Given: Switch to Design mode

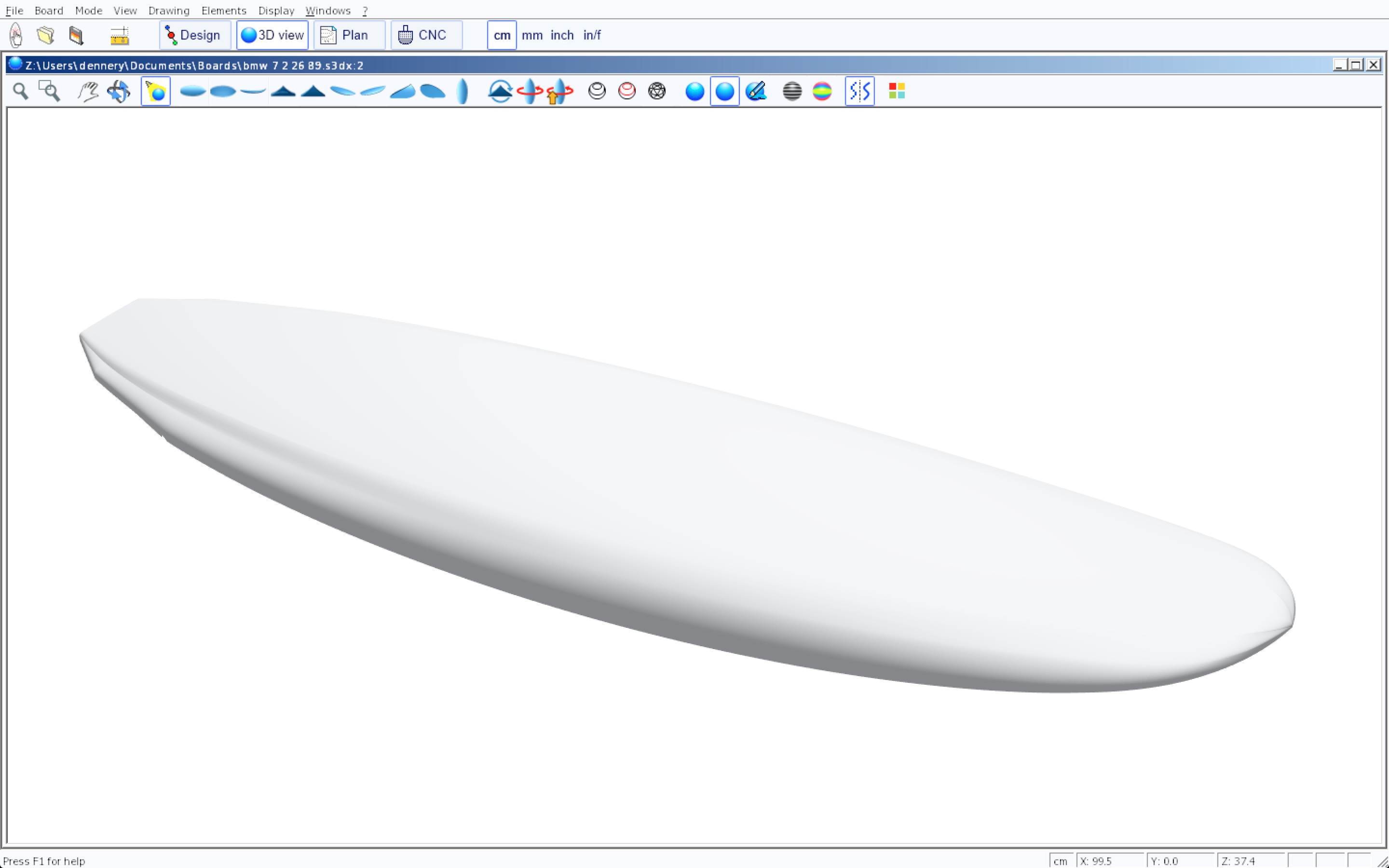Looking at the screenshot, I should click(194, 36).
